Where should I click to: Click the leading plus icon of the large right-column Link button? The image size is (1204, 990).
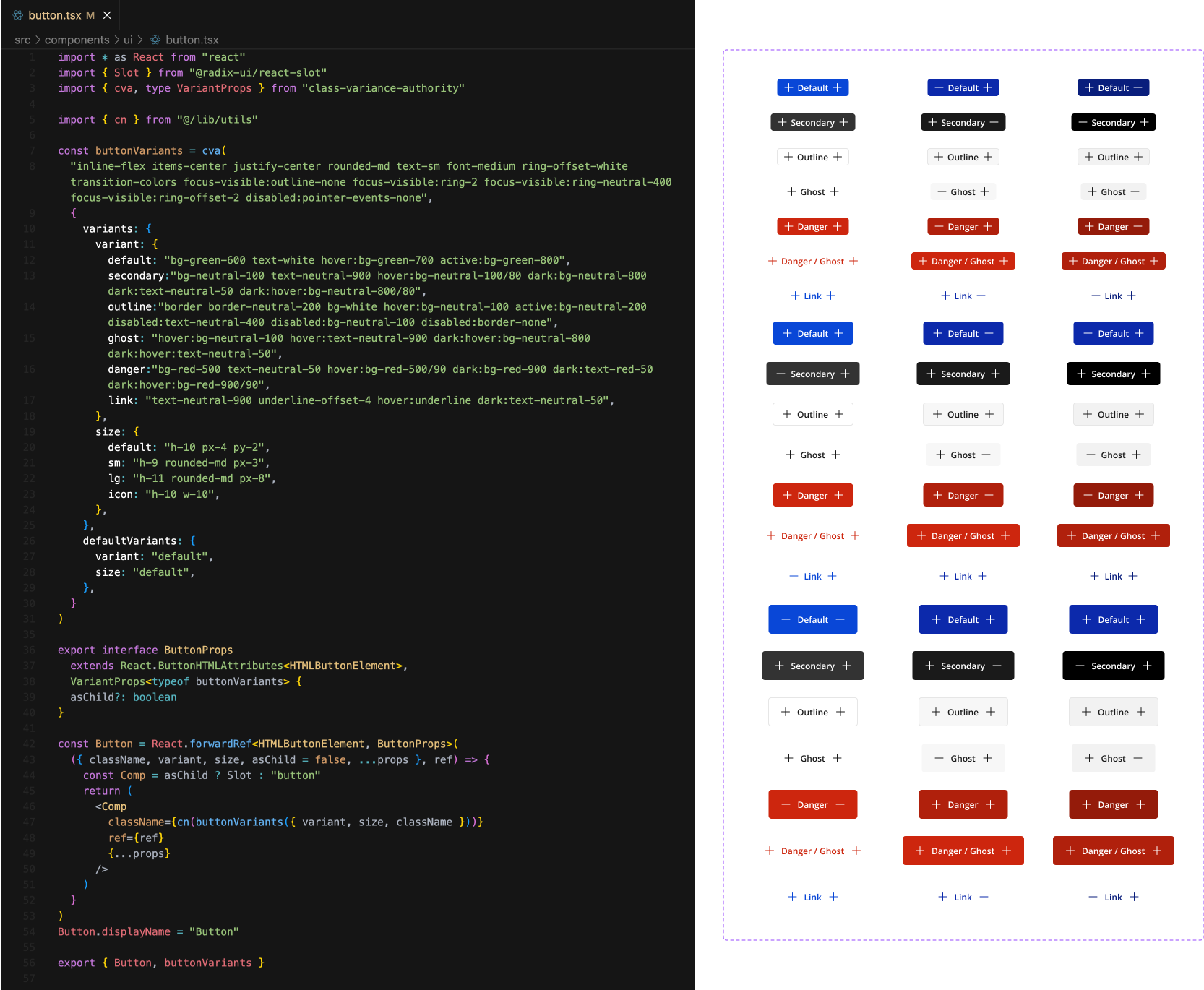(1093, 897)
